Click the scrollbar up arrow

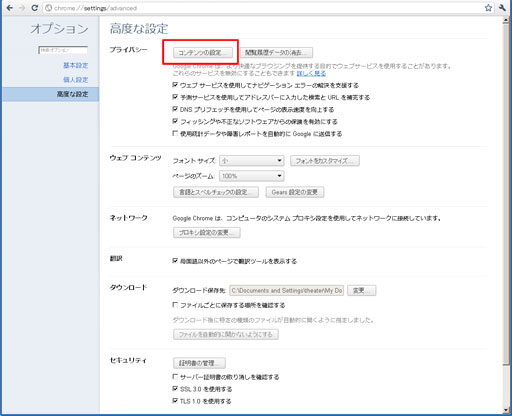(506, 20)
